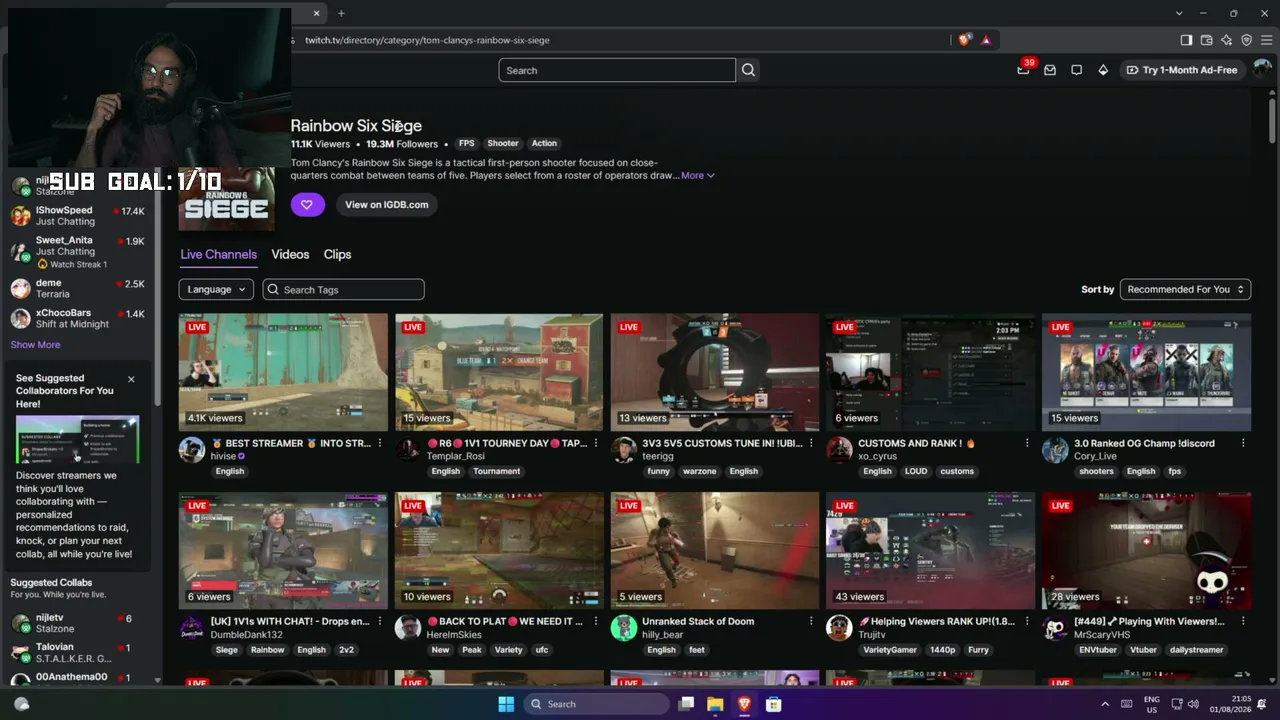Click the Search Tags input field

(344, 290)
